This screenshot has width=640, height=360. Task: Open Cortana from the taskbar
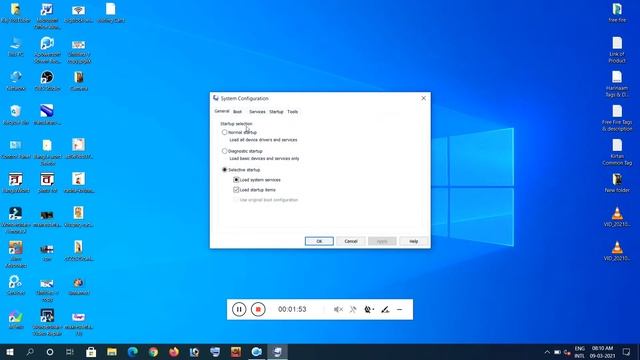click(x=50, y=352)
